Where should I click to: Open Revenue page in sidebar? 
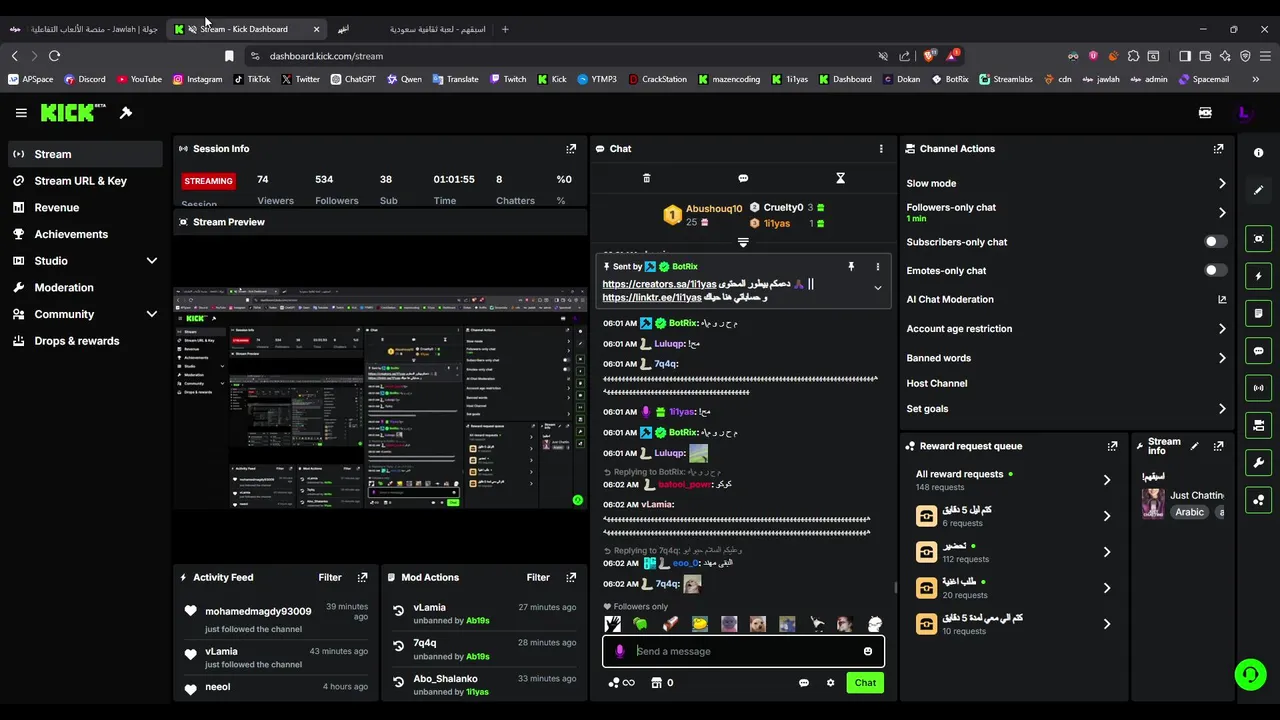[x=85, y=208]
